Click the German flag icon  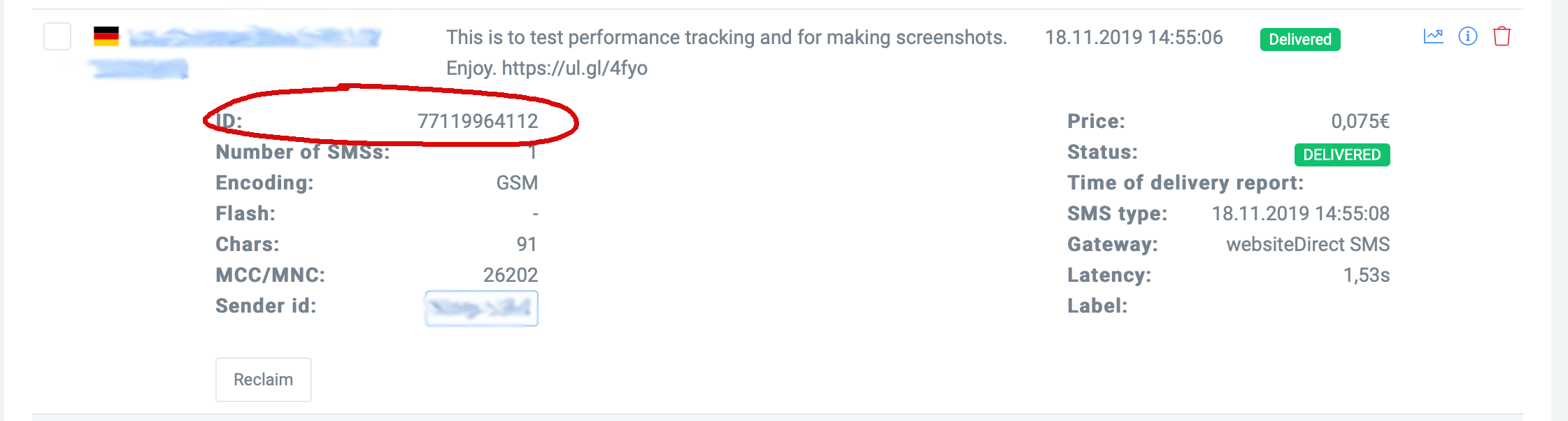click(x=106, y=36)
